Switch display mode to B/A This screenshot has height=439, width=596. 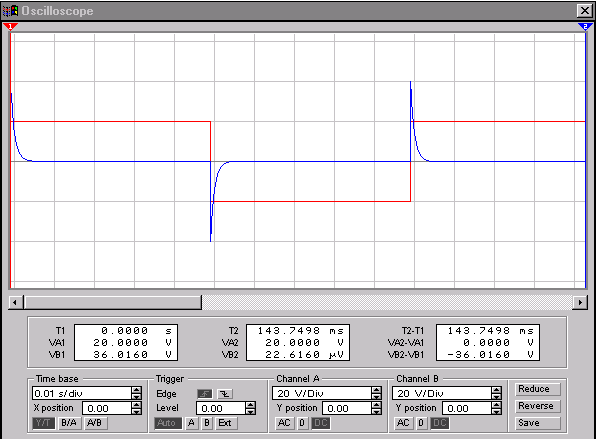69,423
